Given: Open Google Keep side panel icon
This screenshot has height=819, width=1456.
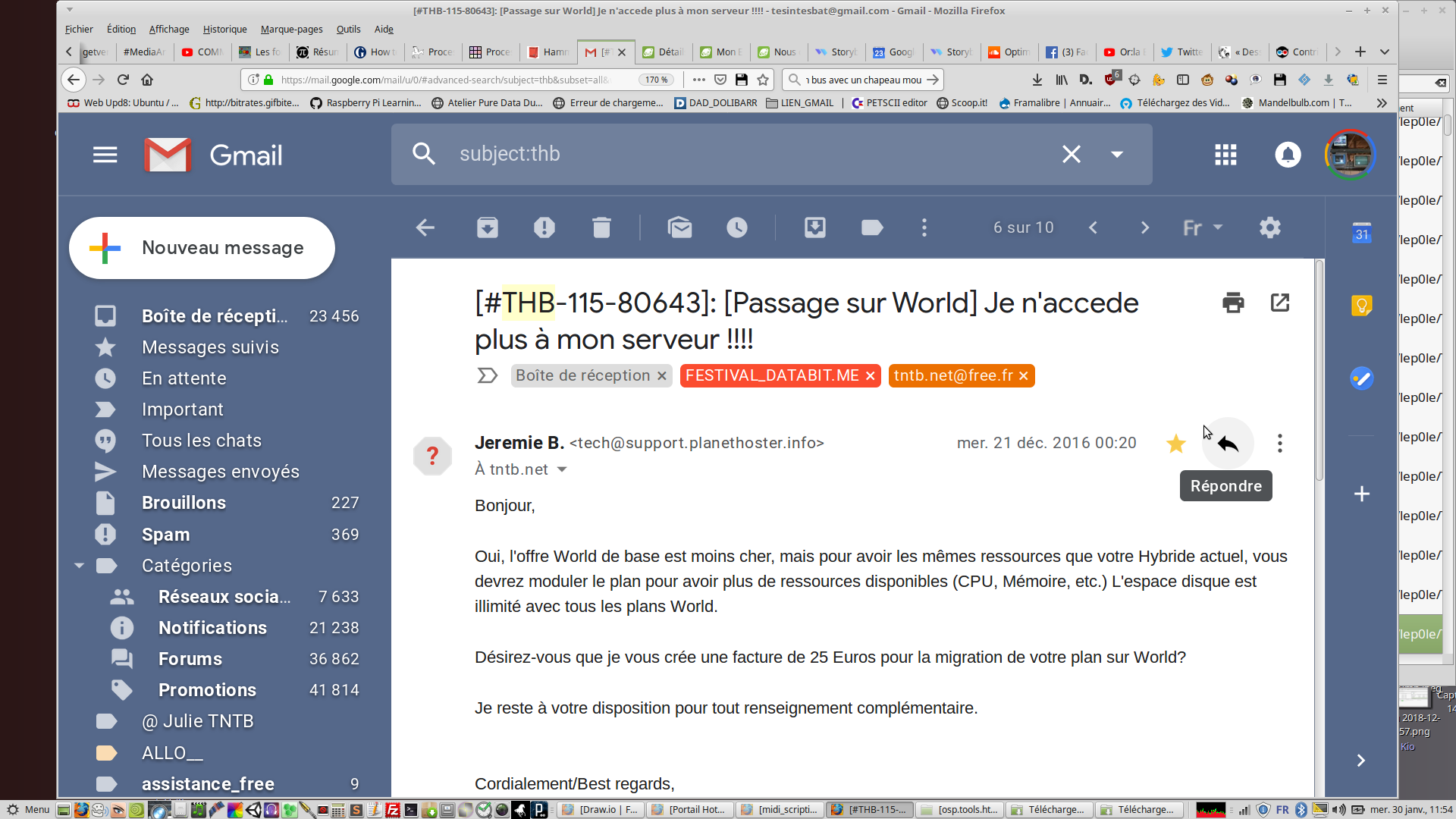Looking at the screenshot, I should pos(1361,306).
